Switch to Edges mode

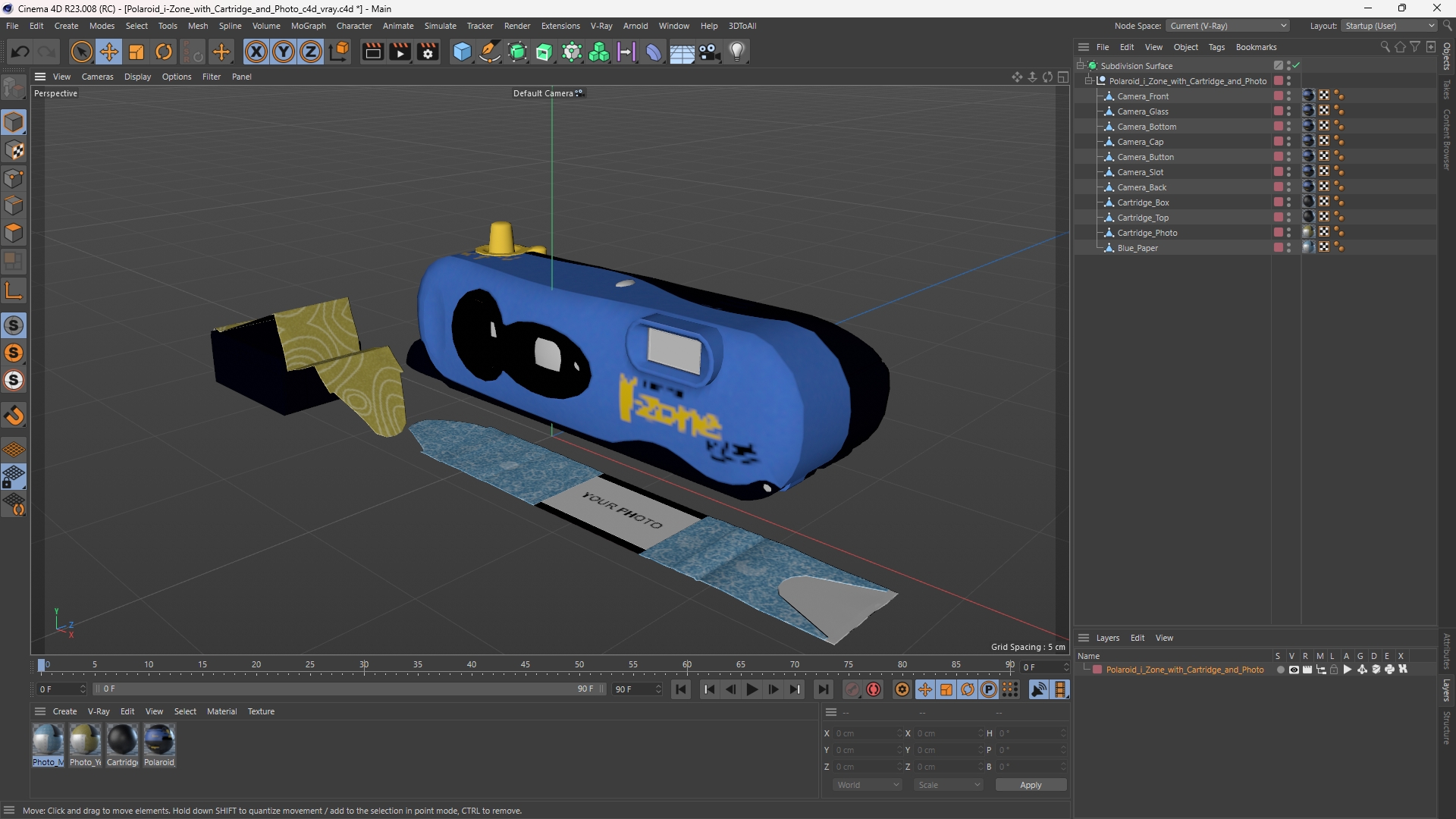point(14,206)
